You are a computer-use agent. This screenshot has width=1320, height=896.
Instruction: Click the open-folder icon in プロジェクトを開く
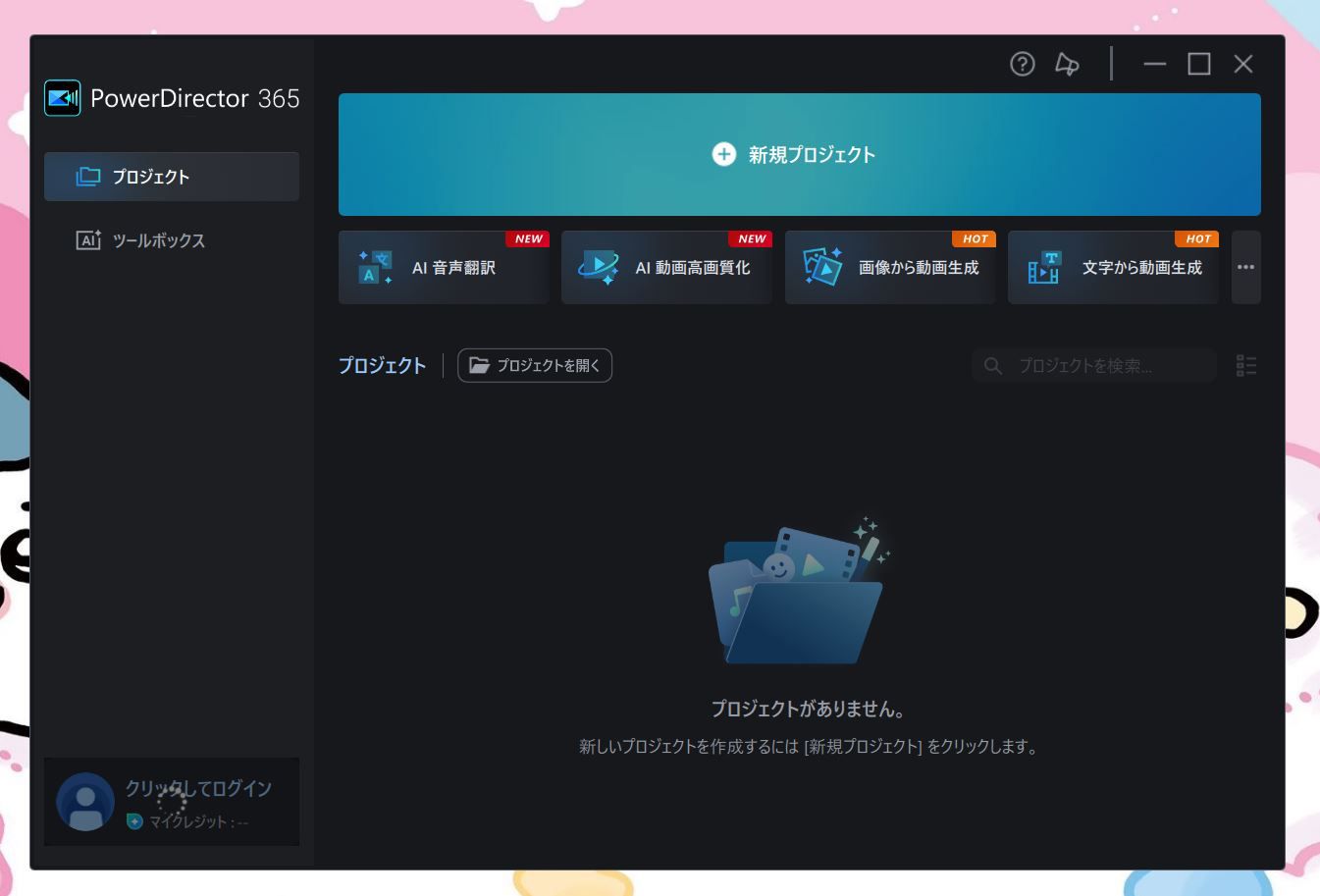[479, 365]
